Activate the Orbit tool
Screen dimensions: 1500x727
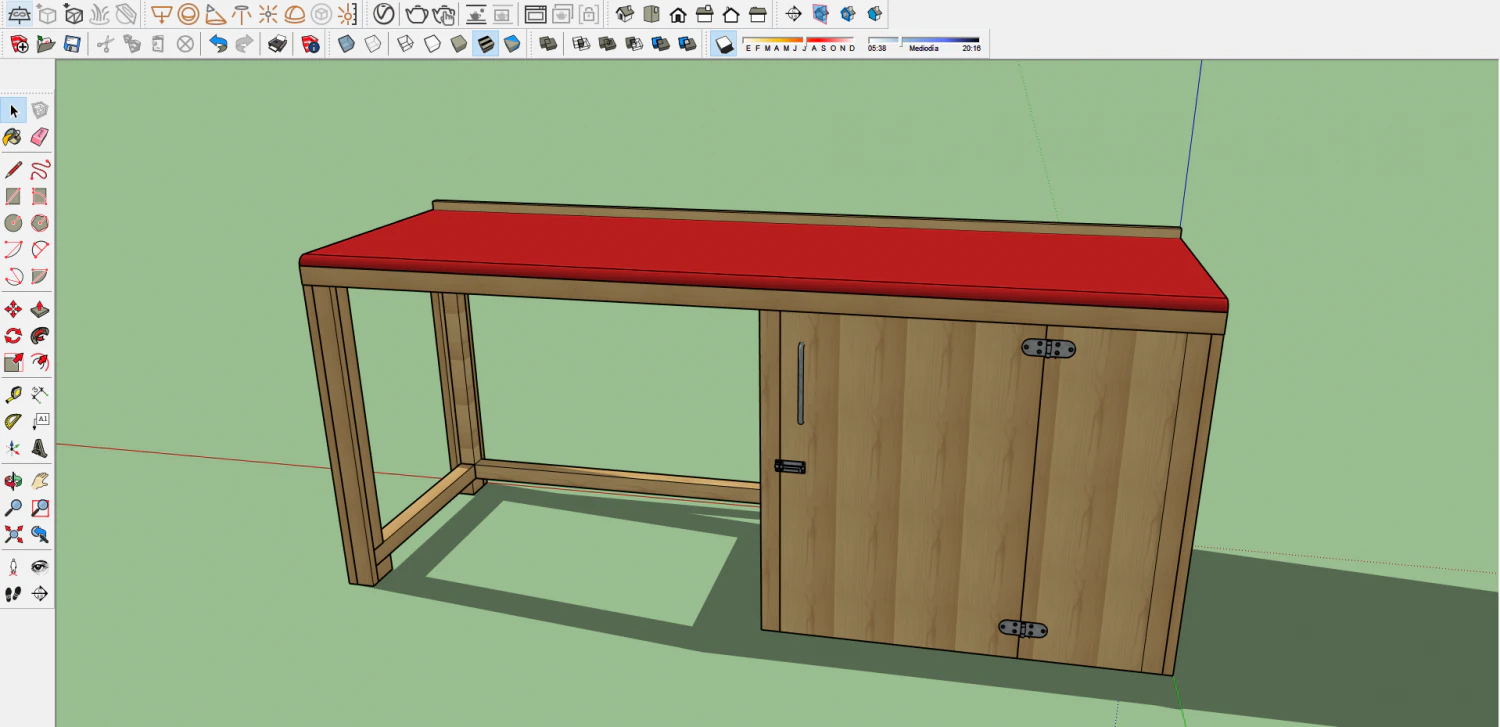pyautogui.click(x=13, y=481)
